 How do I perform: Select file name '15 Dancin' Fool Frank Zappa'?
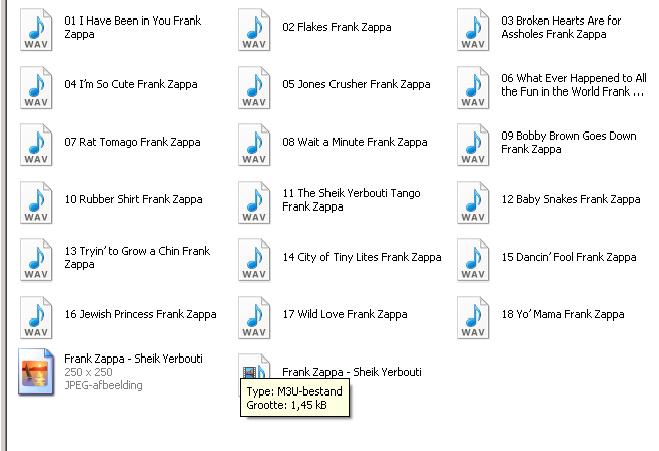pos(569,257)
